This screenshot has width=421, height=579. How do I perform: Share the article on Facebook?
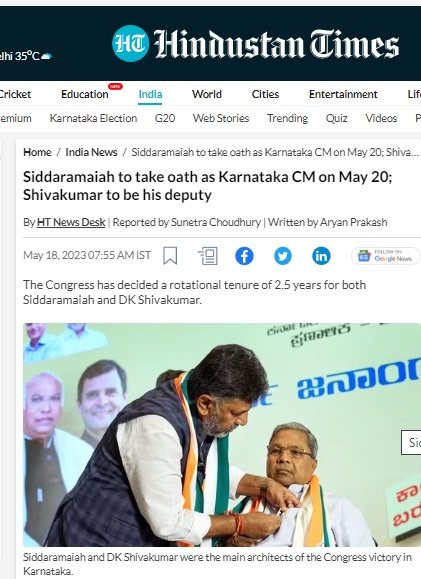(244, 256)
